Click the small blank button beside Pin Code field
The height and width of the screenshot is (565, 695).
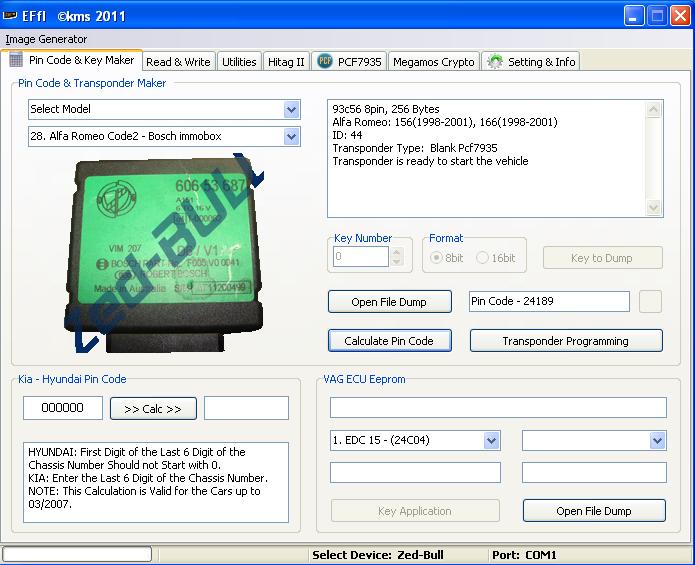click(650, 302)
